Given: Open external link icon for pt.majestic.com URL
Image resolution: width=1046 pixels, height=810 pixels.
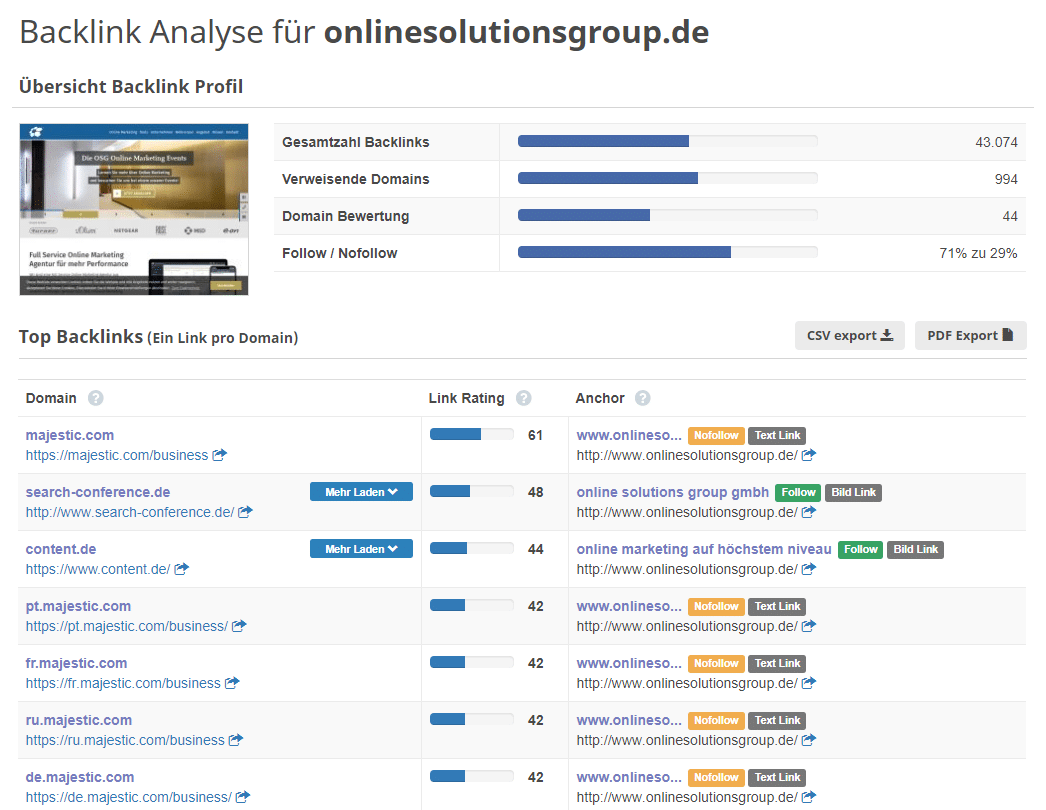Looking at the screenshot, I should pos(239,626).
